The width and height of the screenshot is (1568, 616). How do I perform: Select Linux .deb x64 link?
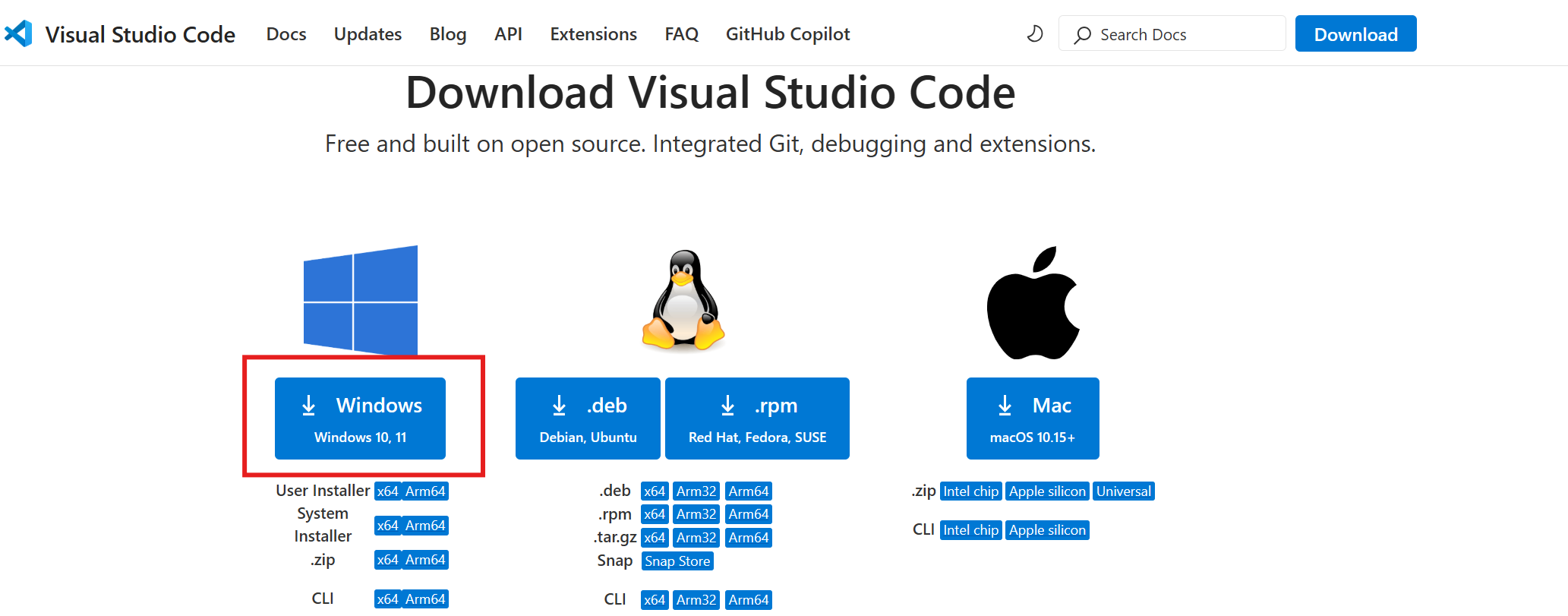(x=655, y=491)
